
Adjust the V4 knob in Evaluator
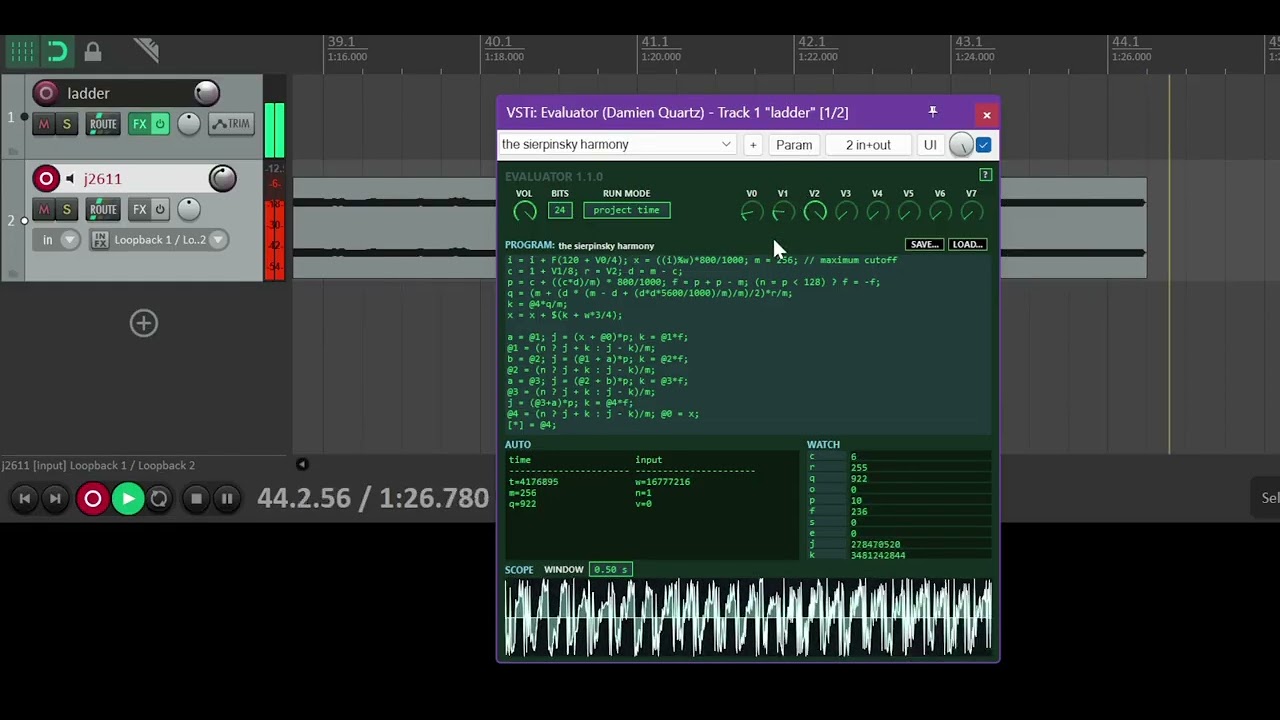[877, 212]
